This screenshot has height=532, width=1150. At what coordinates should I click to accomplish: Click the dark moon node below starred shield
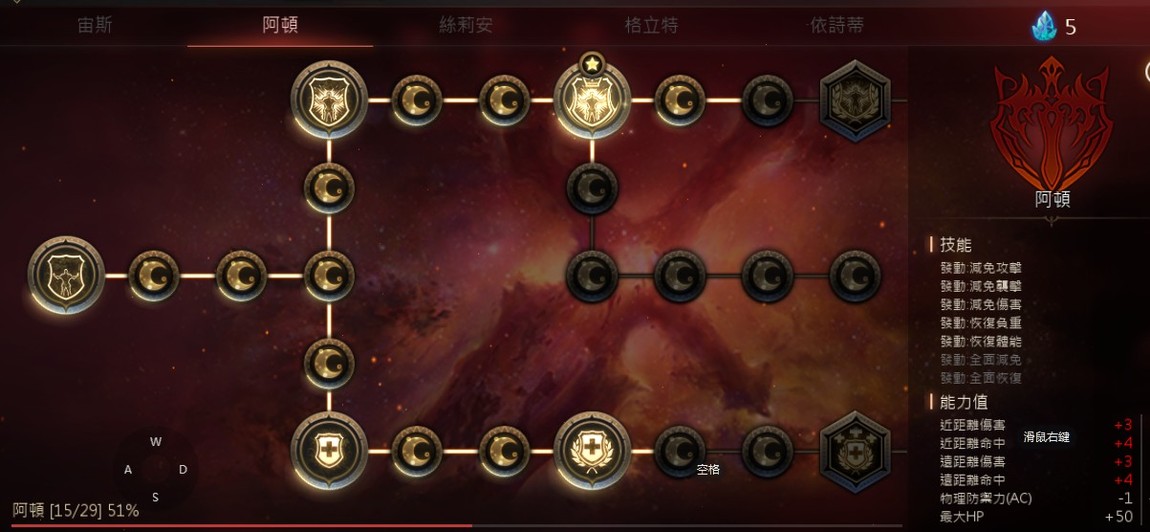click(592, 189)
